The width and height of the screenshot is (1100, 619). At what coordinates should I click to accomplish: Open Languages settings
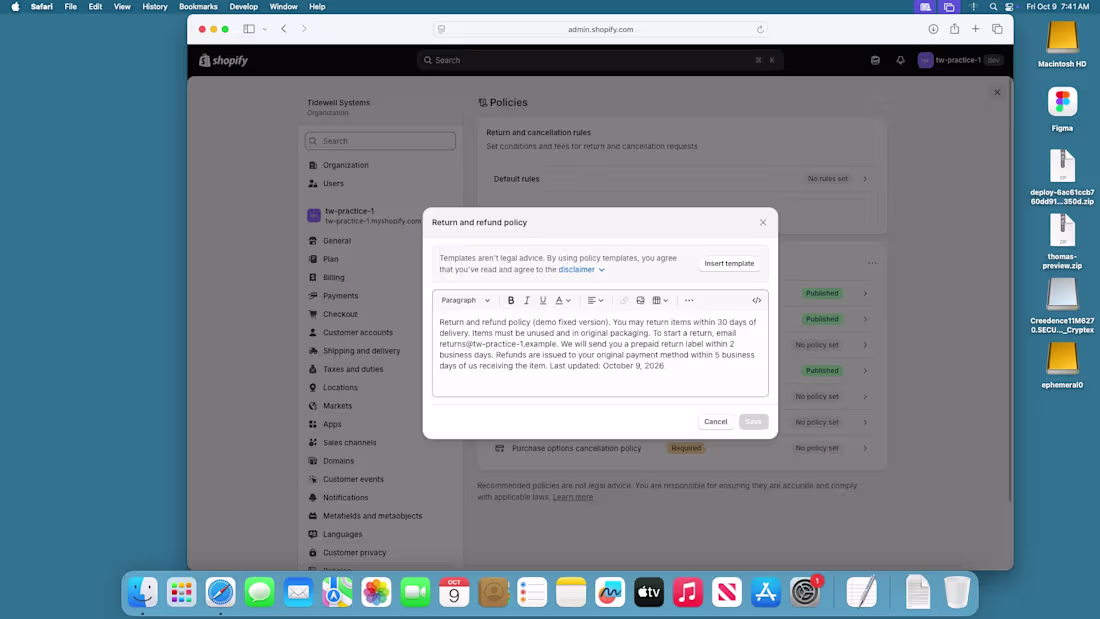point(342,534)
